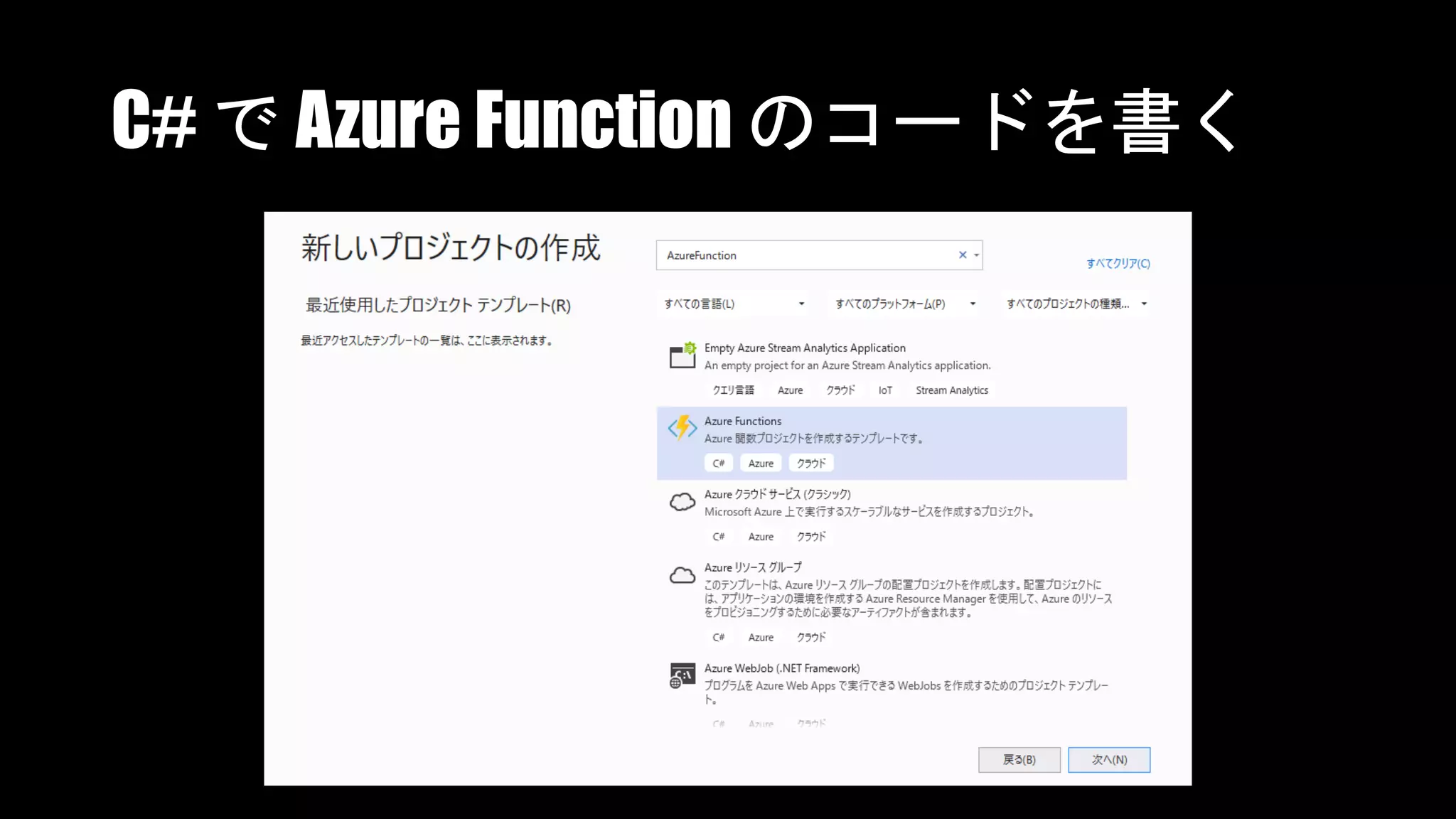Open the すべてのプラットフォーム(P) dropdown
The height and width of the screenshot is (819, 1456).
[905, 304]
